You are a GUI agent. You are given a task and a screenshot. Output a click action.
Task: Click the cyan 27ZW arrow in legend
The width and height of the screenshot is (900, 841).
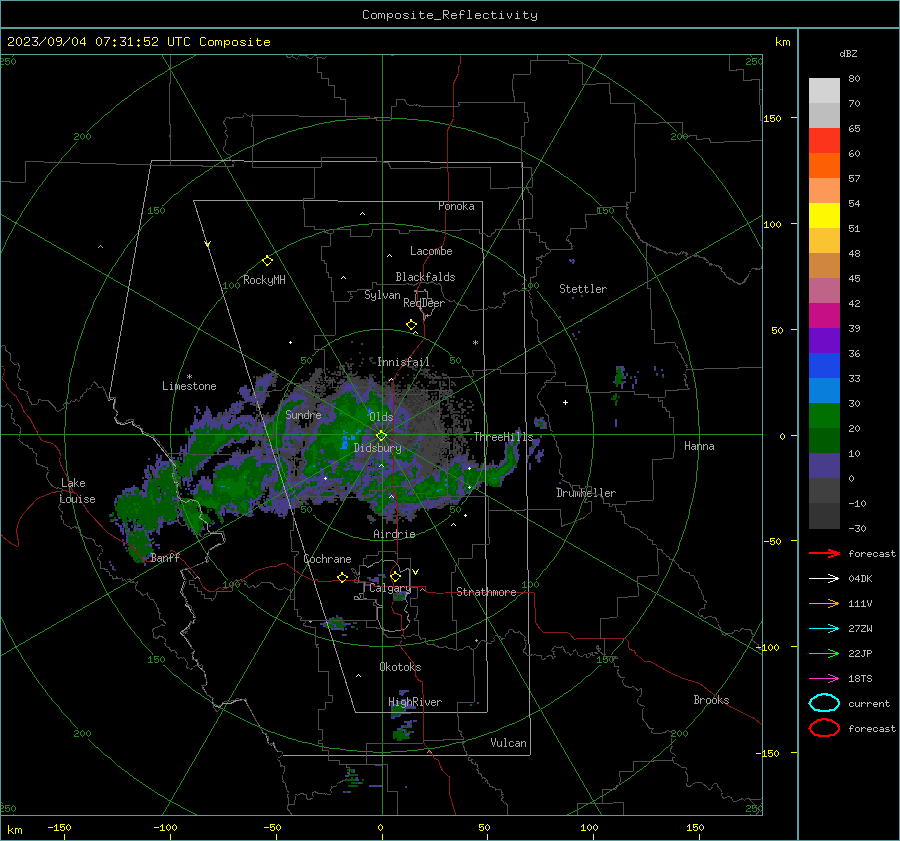824,629
